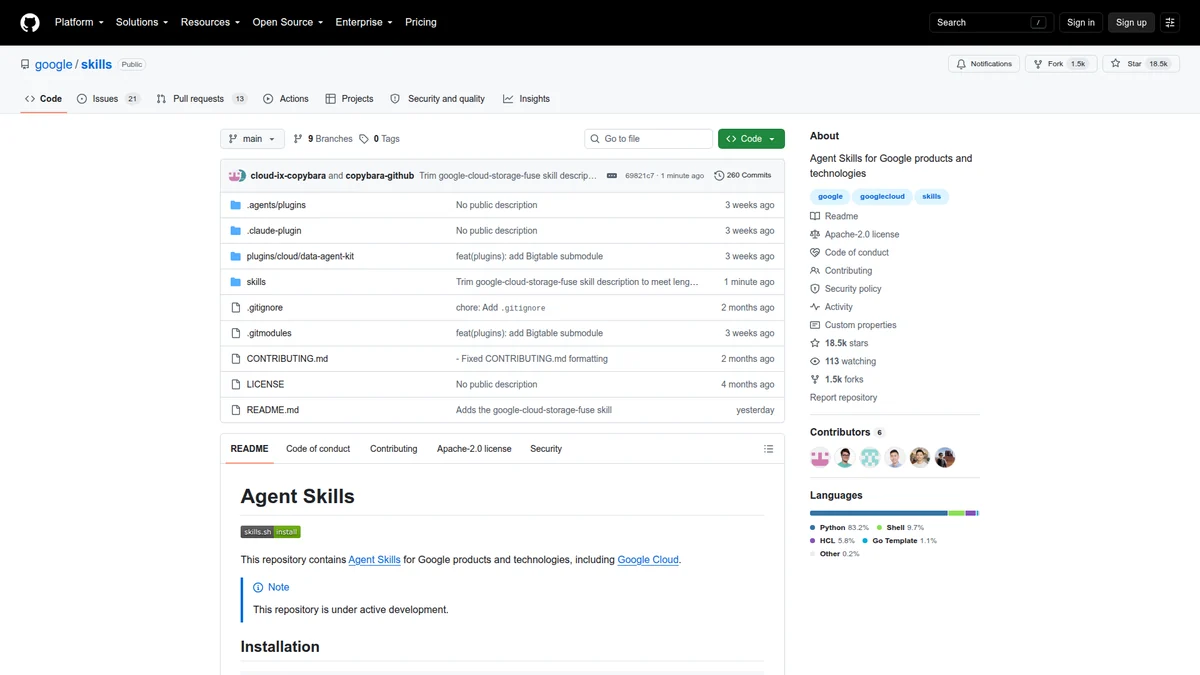Viewport: 1200px width, 675px height.
Task: Click the GitHub logo in the header
Action: point(30,22)
